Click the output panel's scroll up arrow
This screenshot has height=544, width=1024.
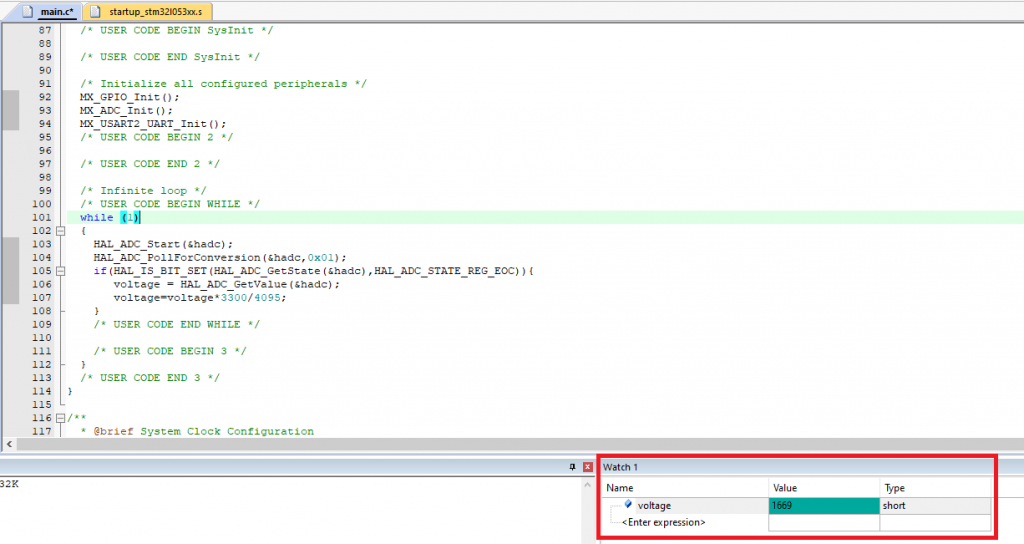tap(588, 484)
